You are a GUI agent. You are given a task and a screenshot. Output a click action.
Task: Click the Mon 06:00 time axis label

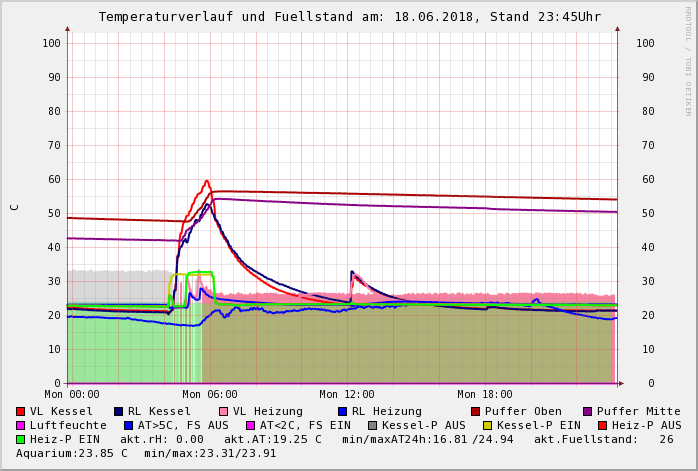[x=210, y=394]
